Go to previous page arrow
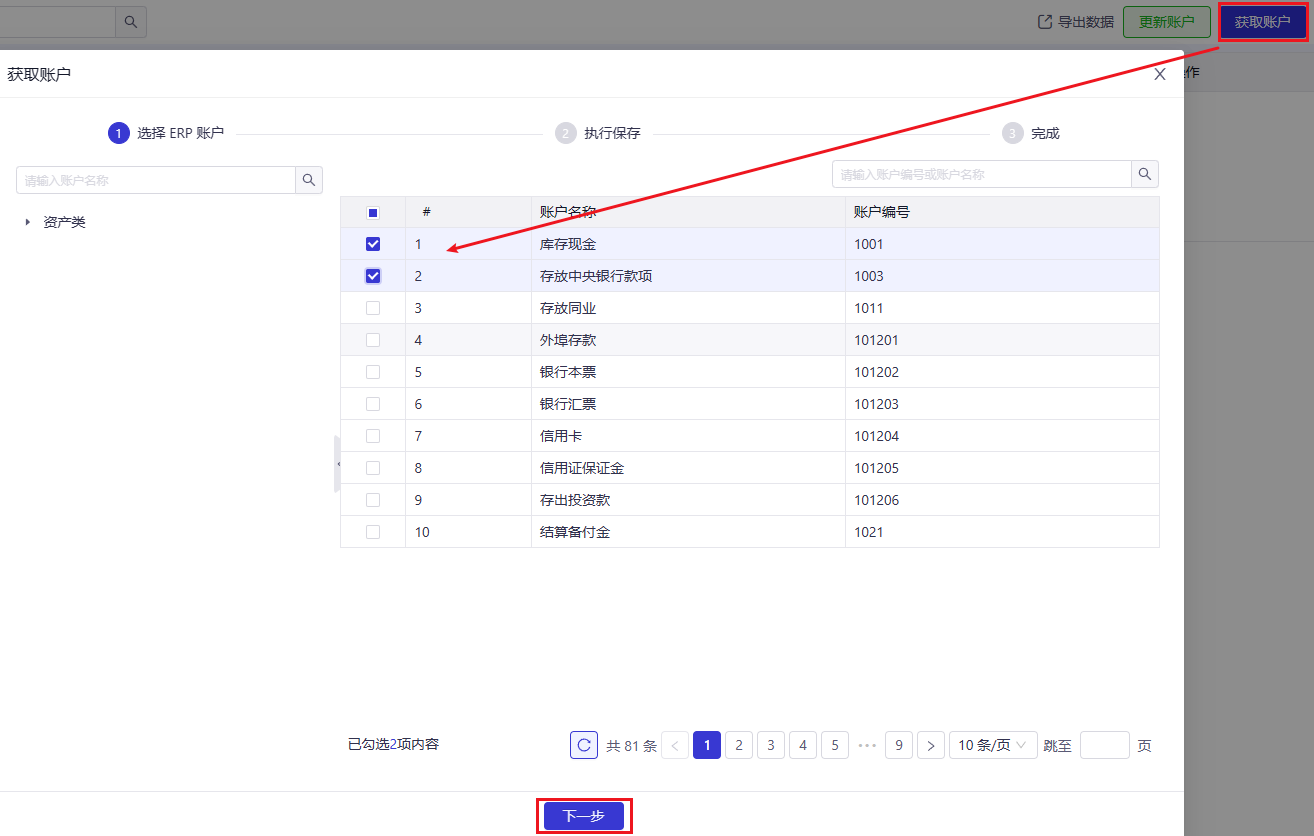This screenshot has height=836, width=1314. tap(675, 745)
